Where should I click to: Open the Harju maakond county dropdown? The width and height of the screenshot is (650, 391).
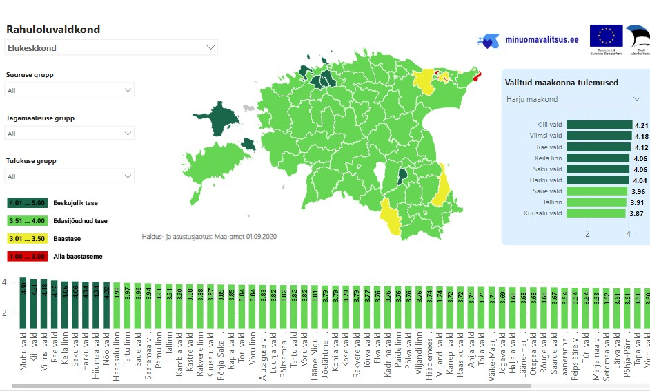[573, 99]
